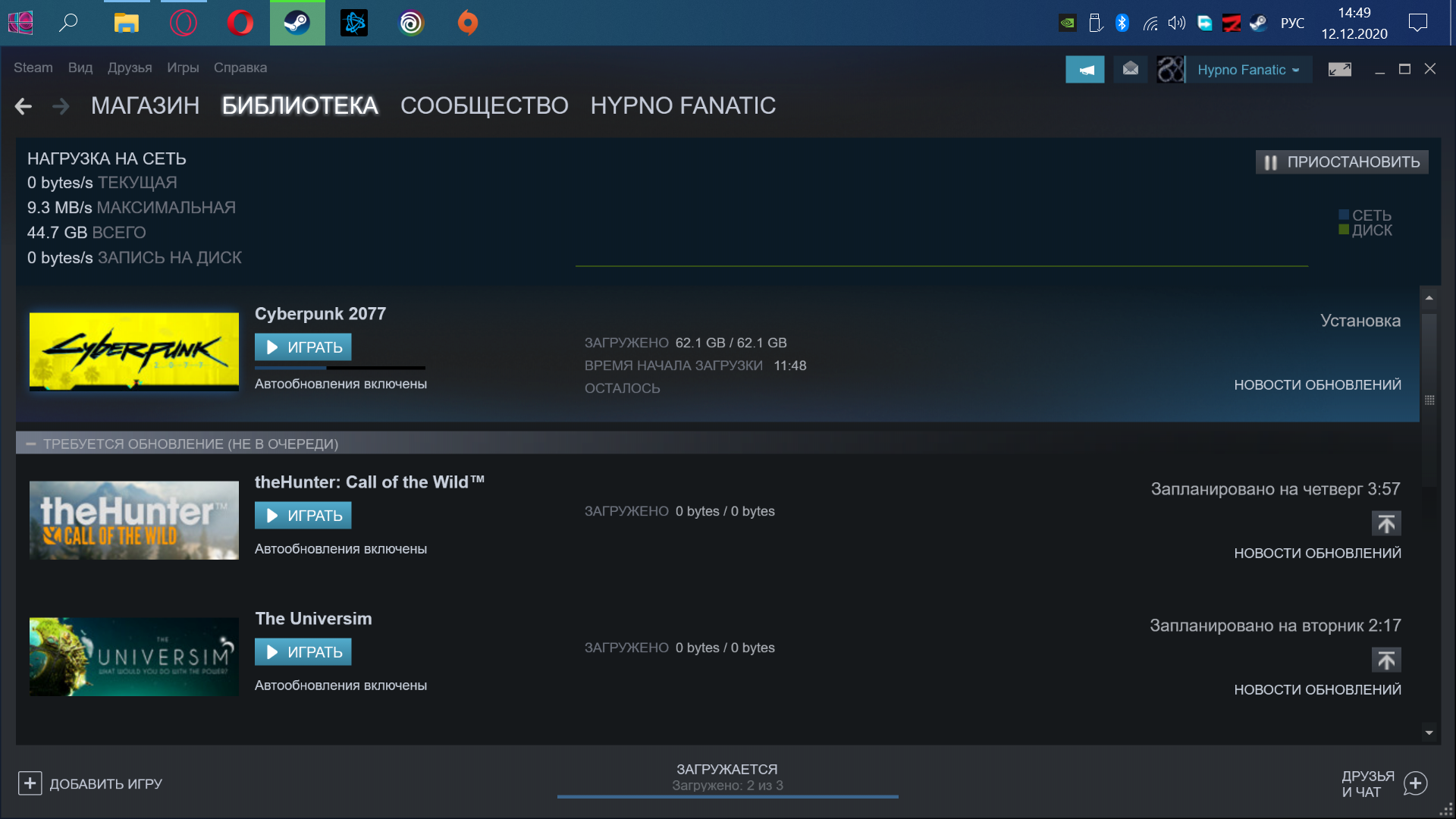
Task: Pause downloads with ПРИОСТАНОВИТЬ button
Action: pos(1341,162)
